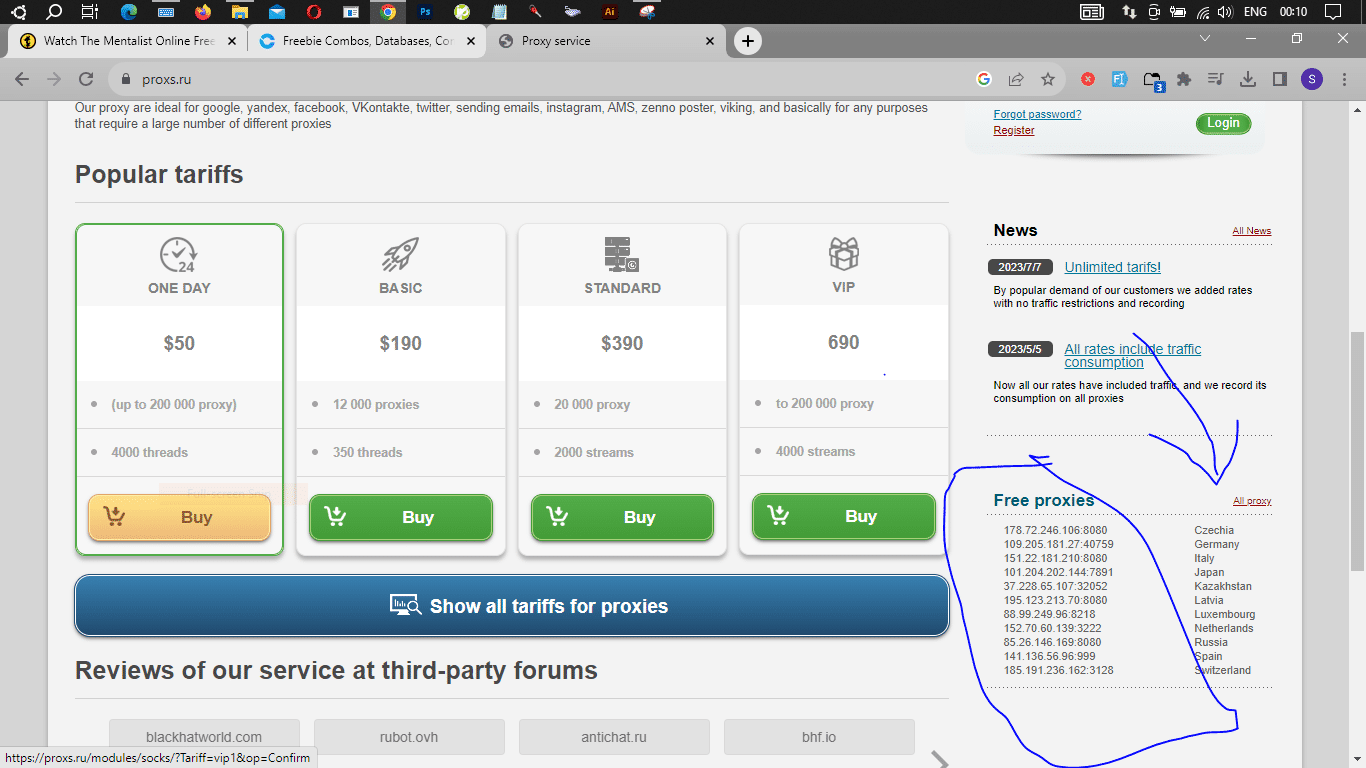This screenshot has width=1366, height=768.
Task: Open Firefox from the taskbar
Action: (204, 12)
